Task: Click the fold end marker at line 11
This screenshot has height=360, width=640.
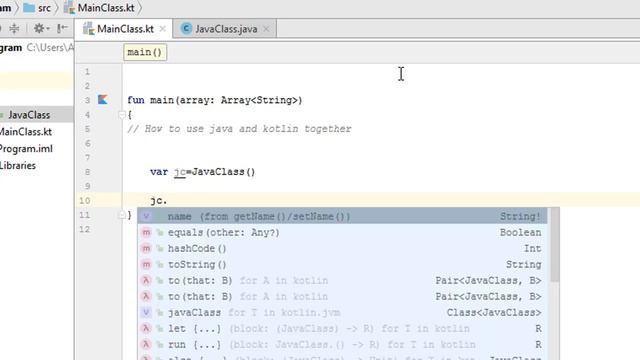Action: click(122, 215)
